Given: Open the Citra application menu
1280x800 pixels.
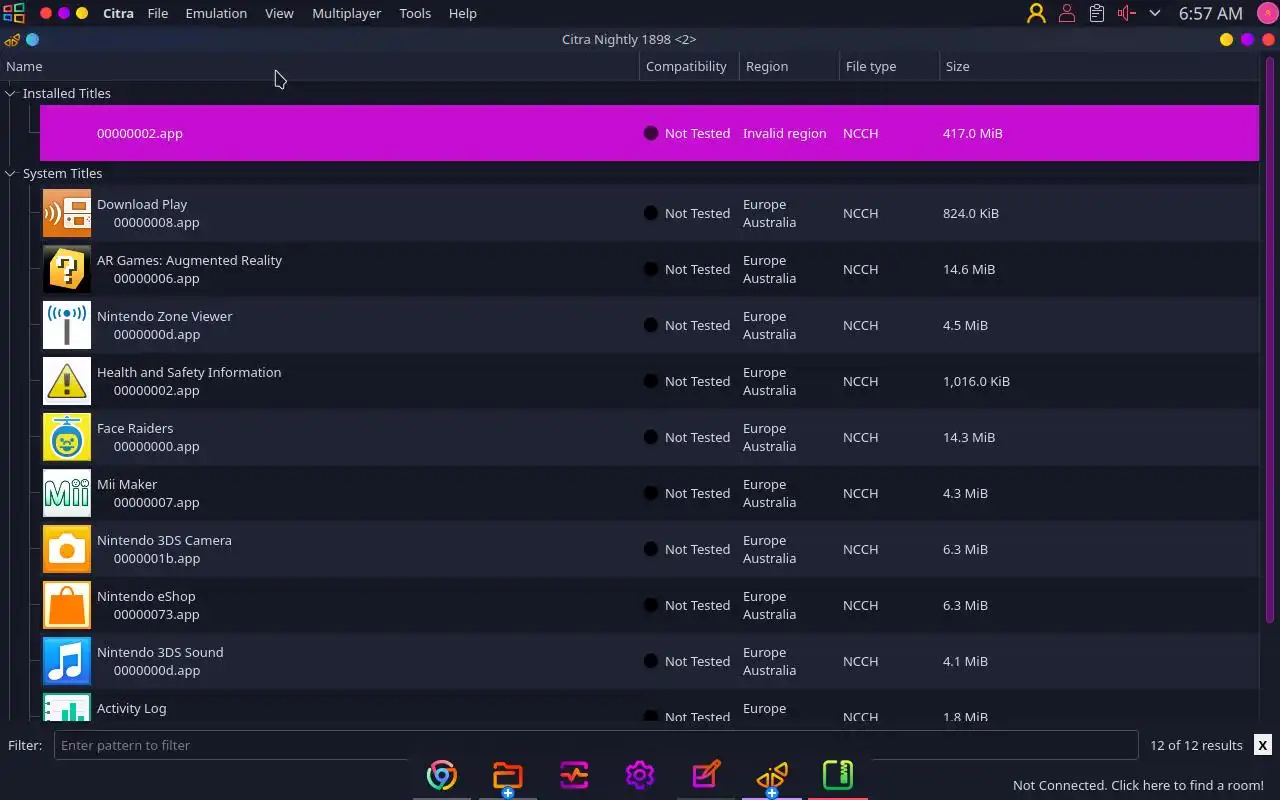Looking at the screenshot, I should (x=118, y=13).
